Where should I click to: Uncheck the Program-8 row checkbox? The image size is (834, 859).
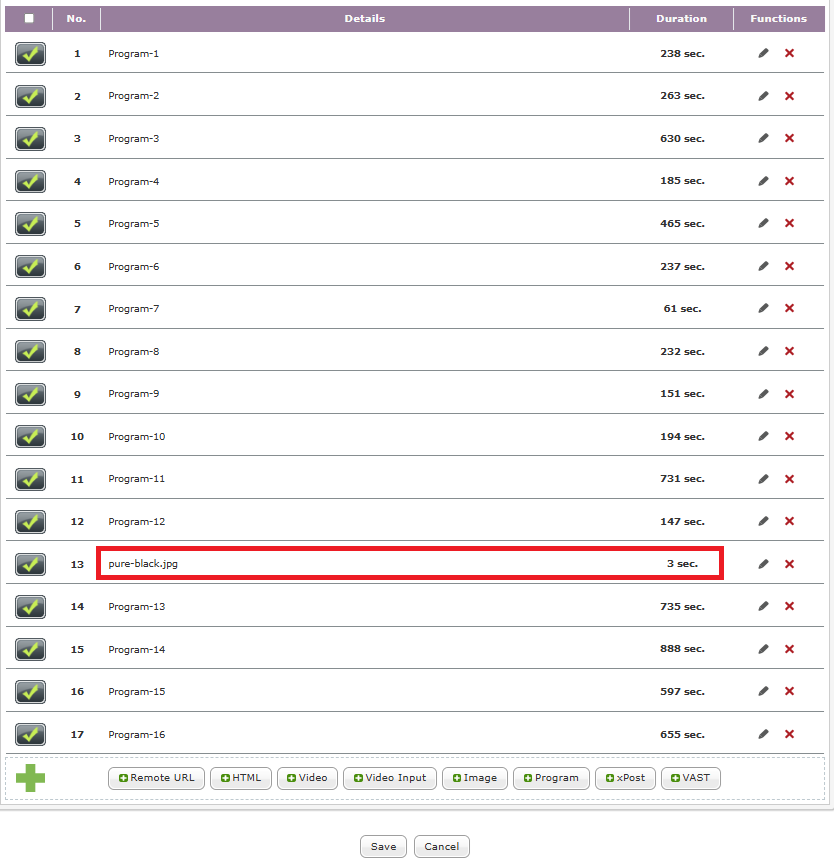click(30, 352)
